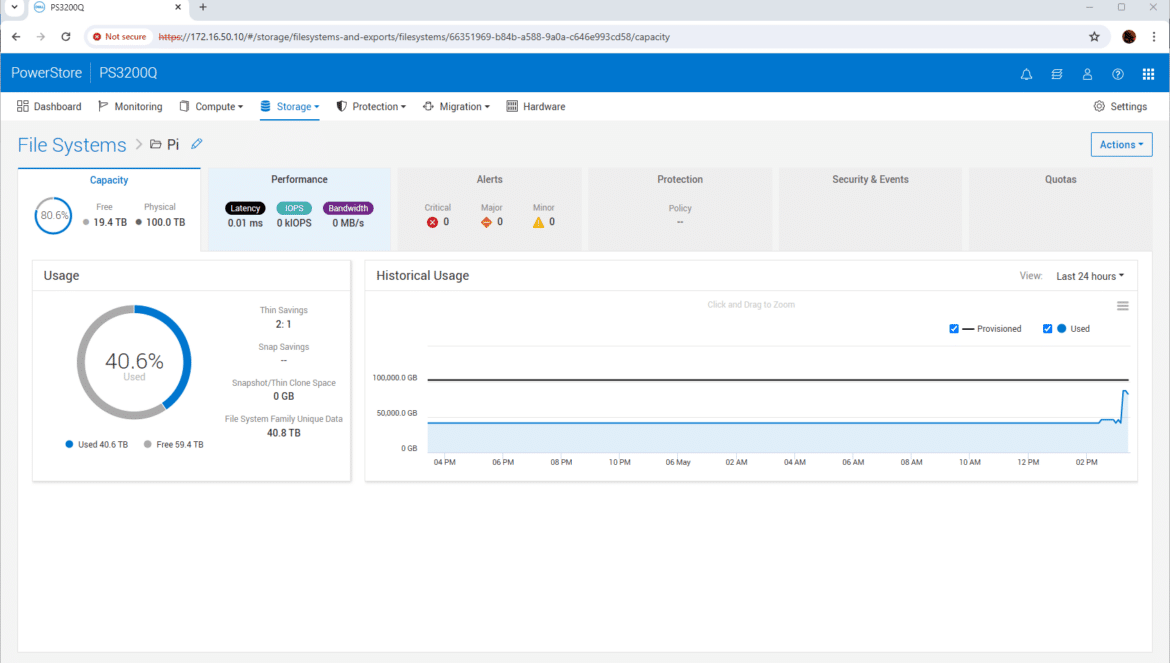Open a new browser tab
This screenshot has width=1170, height=663.
[203, 7]
